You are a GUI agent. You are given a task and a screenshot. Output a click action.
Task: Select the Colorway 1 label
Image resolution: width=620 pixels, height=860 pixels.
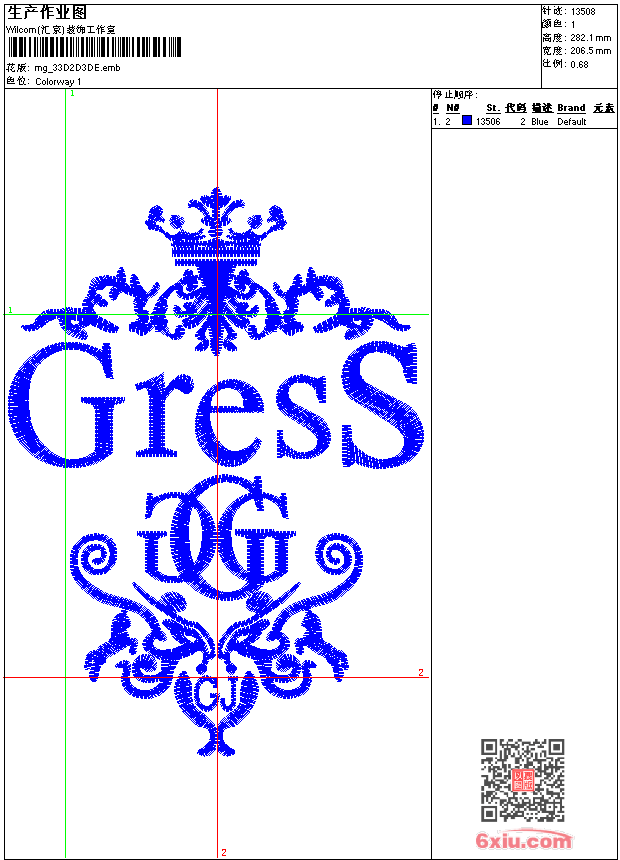tap(59, 81)
